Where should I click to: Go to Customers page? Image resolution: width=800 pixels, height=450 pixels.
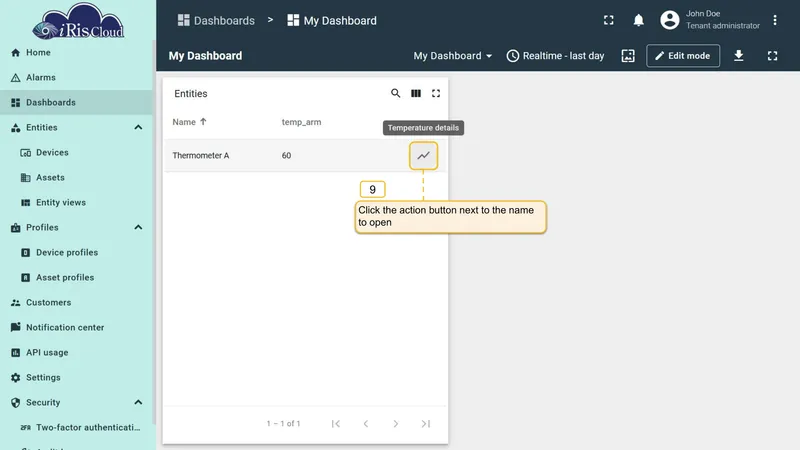point(77,303)
